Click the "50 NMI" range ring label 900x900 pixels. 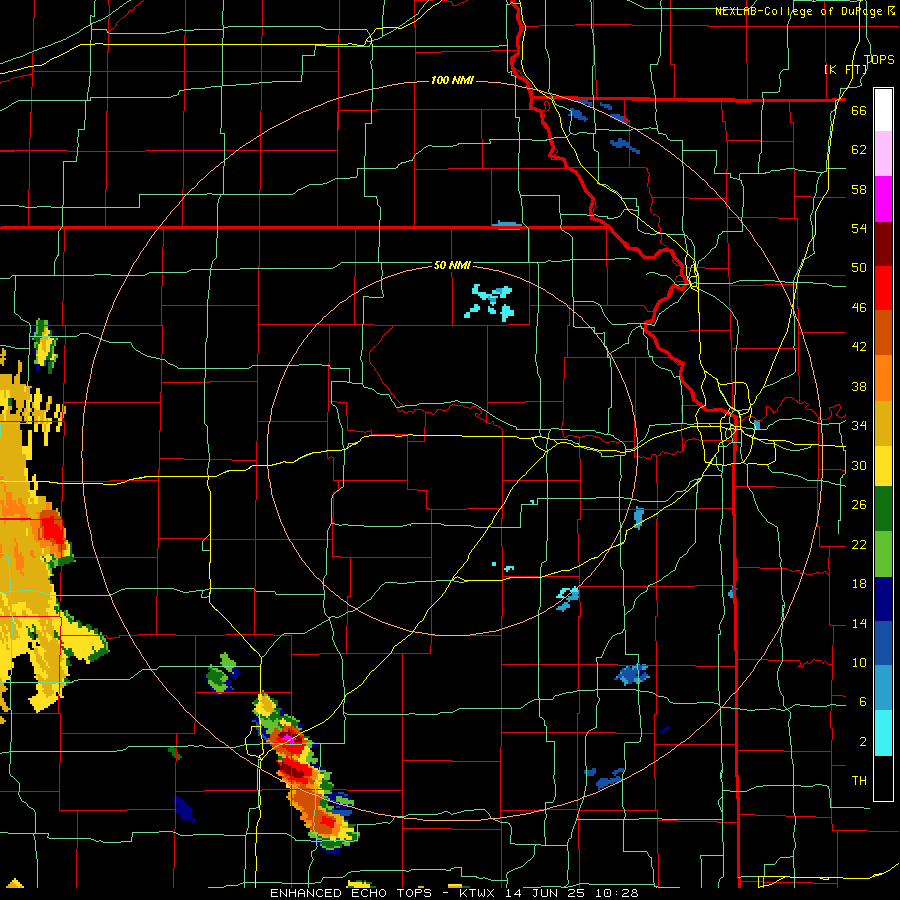click(452, 265)
